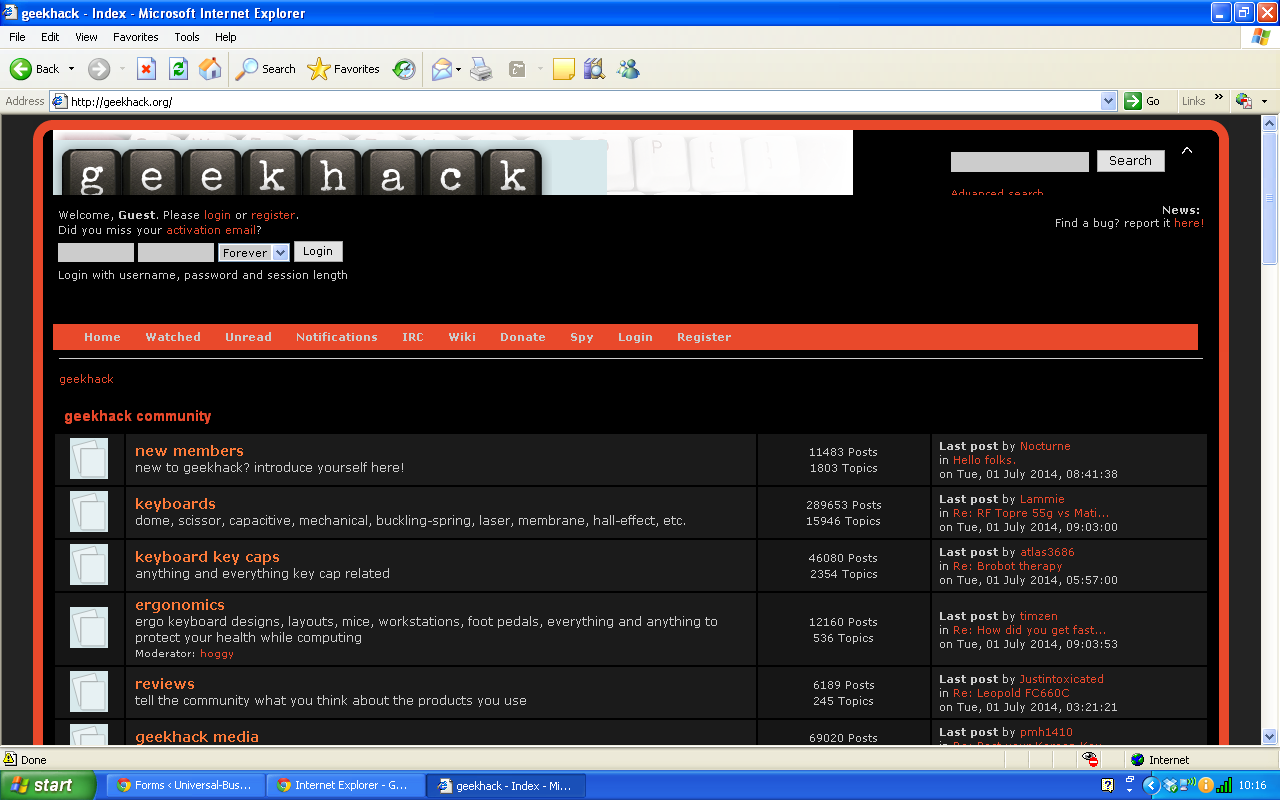Click the forum search text field
Image resolution: width=1280 pixels, height=800 pixels.
1019,162
